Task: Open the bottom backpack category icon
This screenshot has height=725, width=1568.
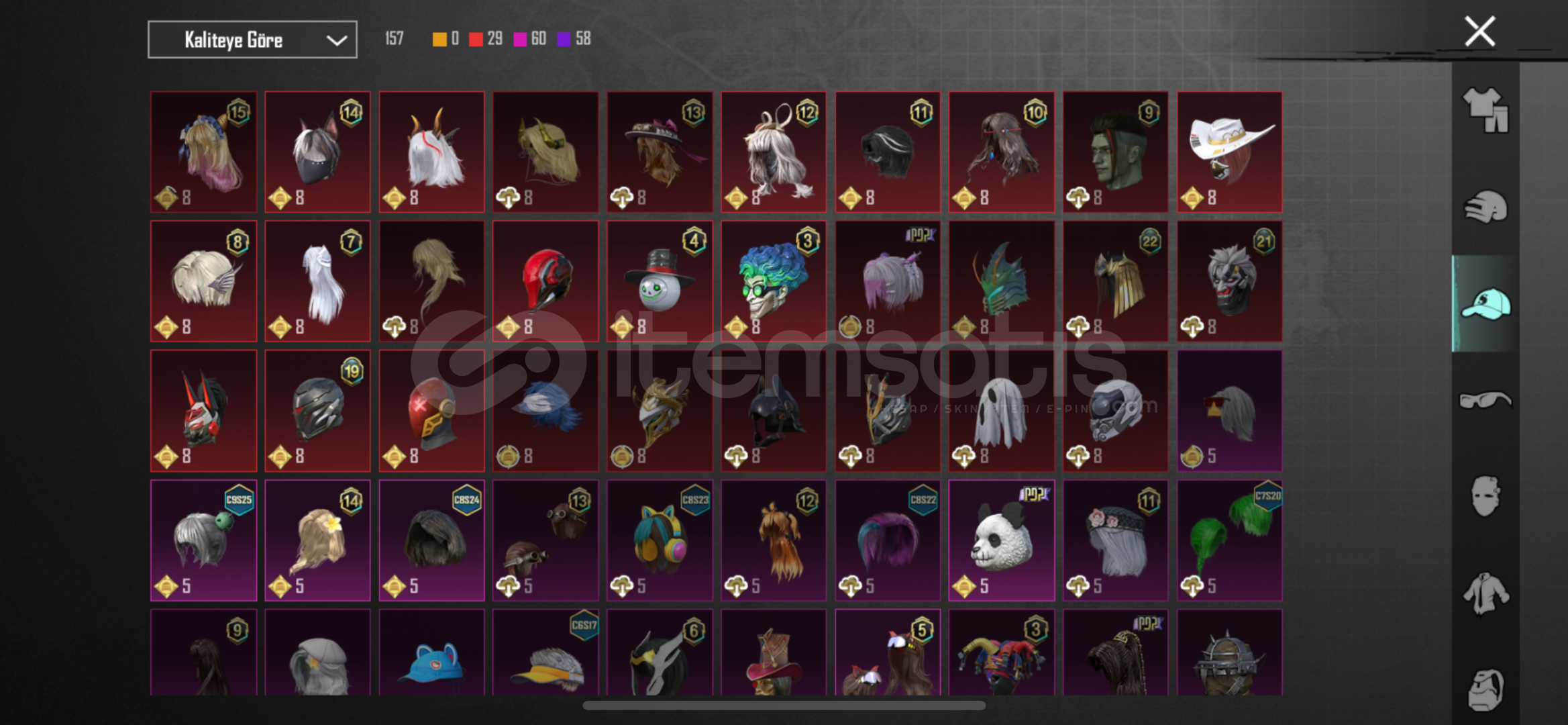Action: [x=1485, y=689]
